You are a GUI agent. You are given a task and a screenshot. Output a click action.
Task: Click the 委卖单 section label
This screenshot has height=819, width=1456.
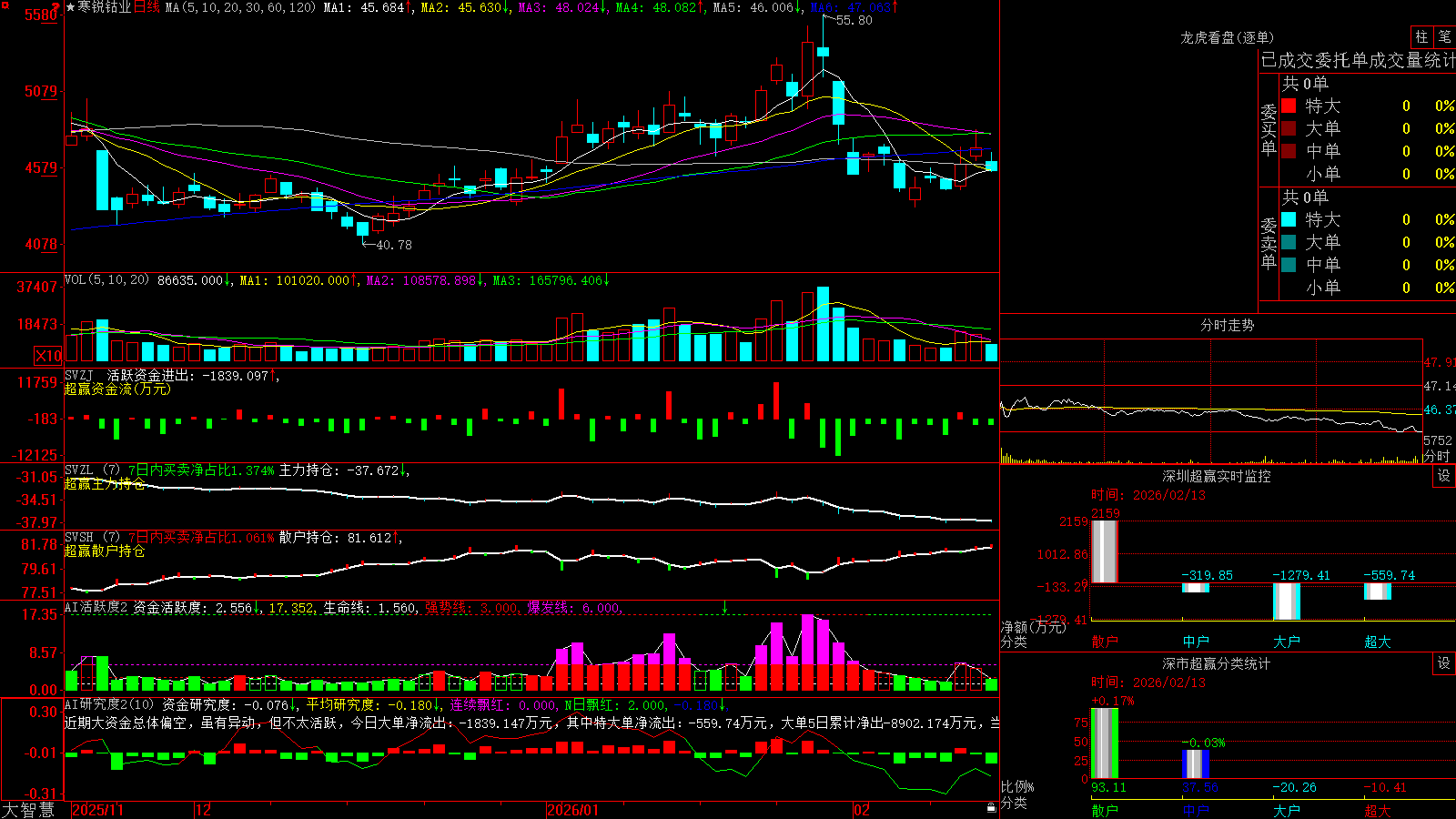pyautogui.click(x=1269, y=243)
